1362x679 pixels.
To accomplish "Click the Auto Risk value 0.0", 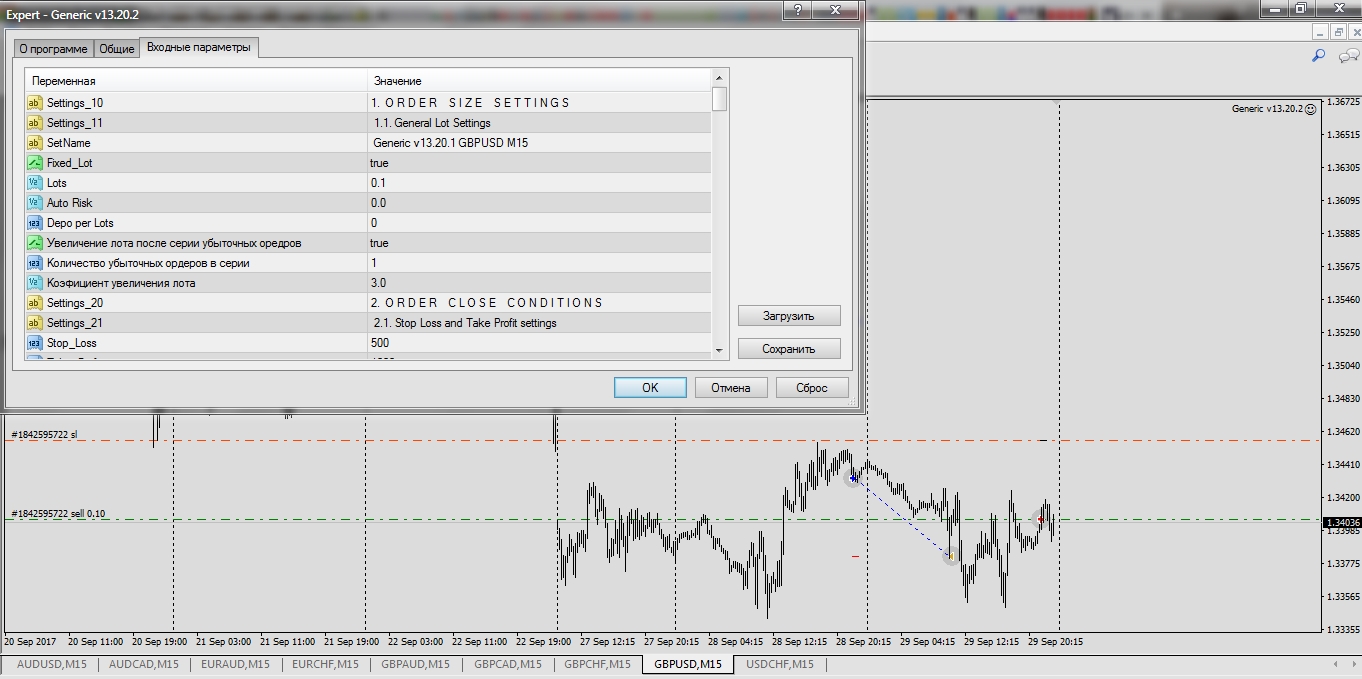I will point(539,203).
